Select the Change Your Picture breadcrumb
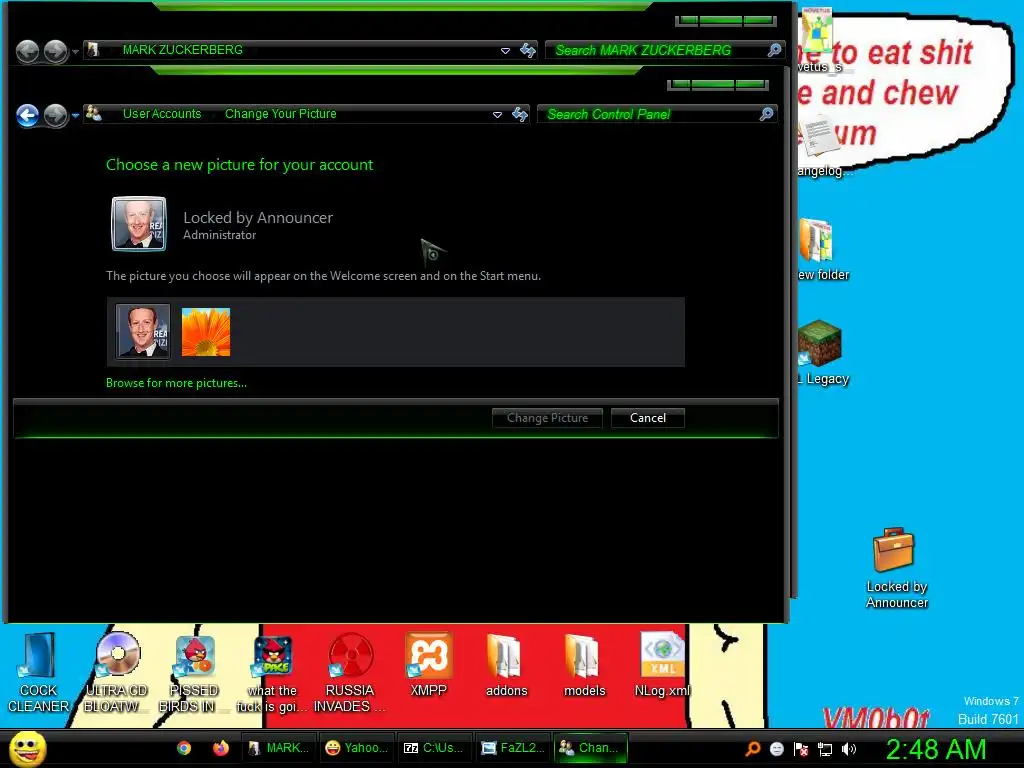The image size is (1024, 768). point(281,114)
